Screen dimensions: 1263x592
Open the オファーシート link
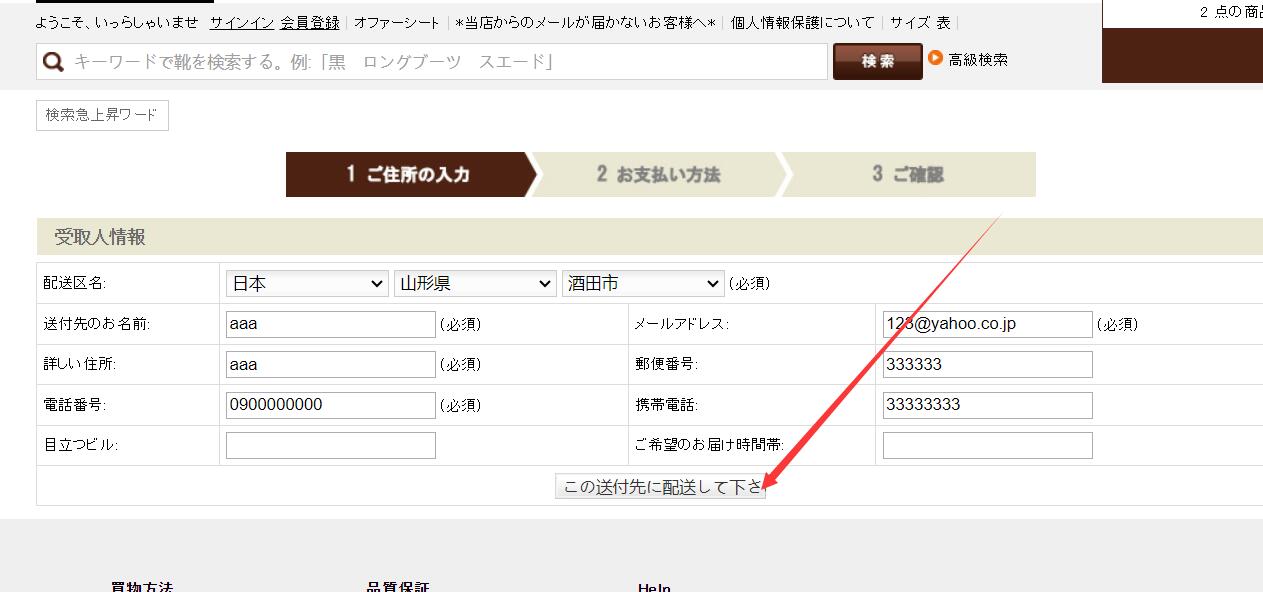click(396, 22)
